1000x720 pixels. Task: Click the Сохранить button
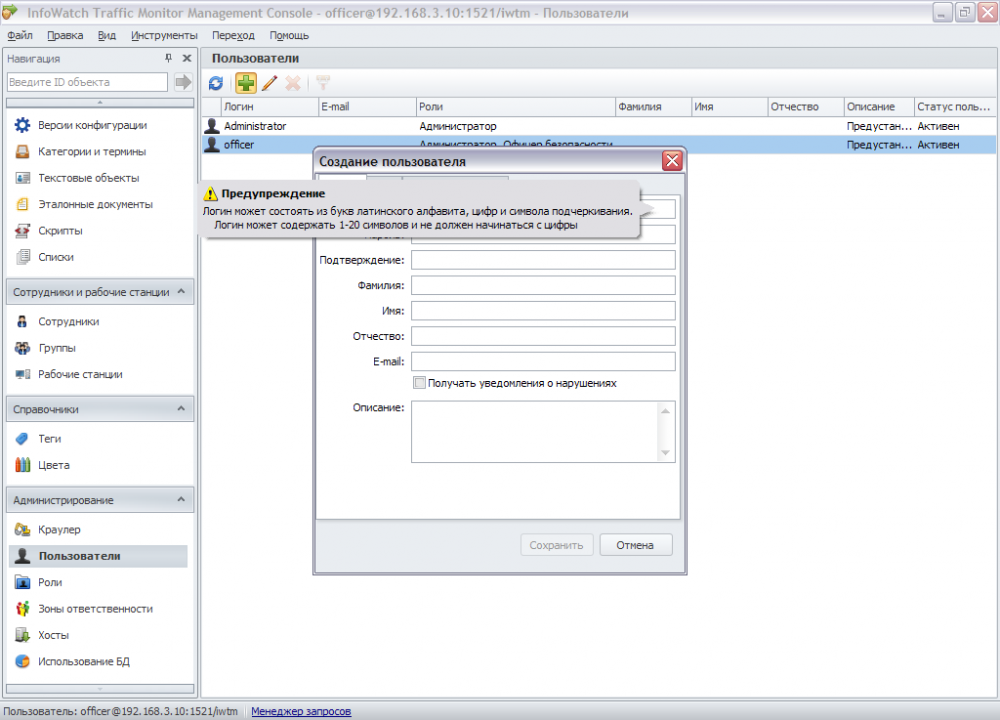[556, 545]
